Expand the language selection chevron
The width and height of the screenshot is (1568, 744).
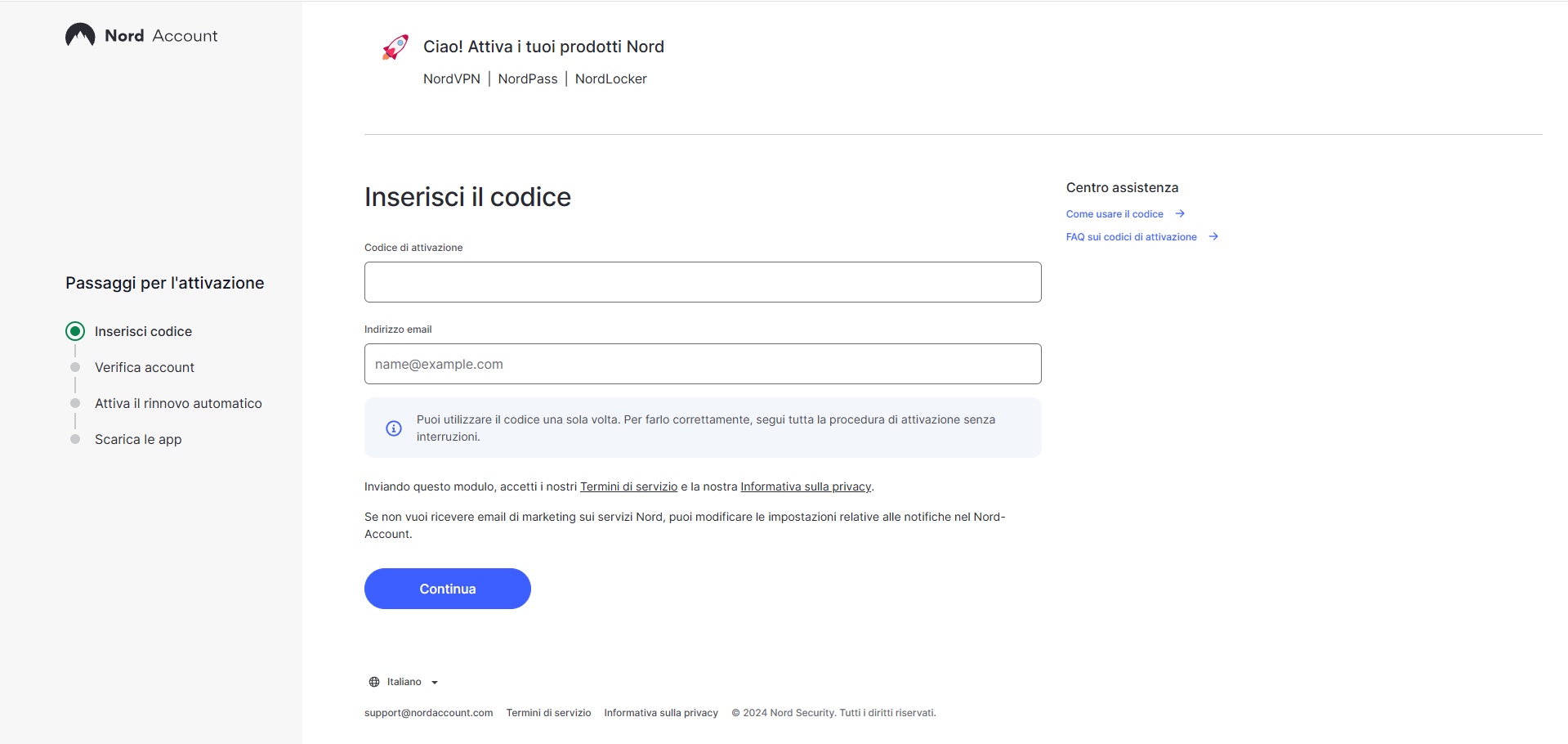click(434, 682)
